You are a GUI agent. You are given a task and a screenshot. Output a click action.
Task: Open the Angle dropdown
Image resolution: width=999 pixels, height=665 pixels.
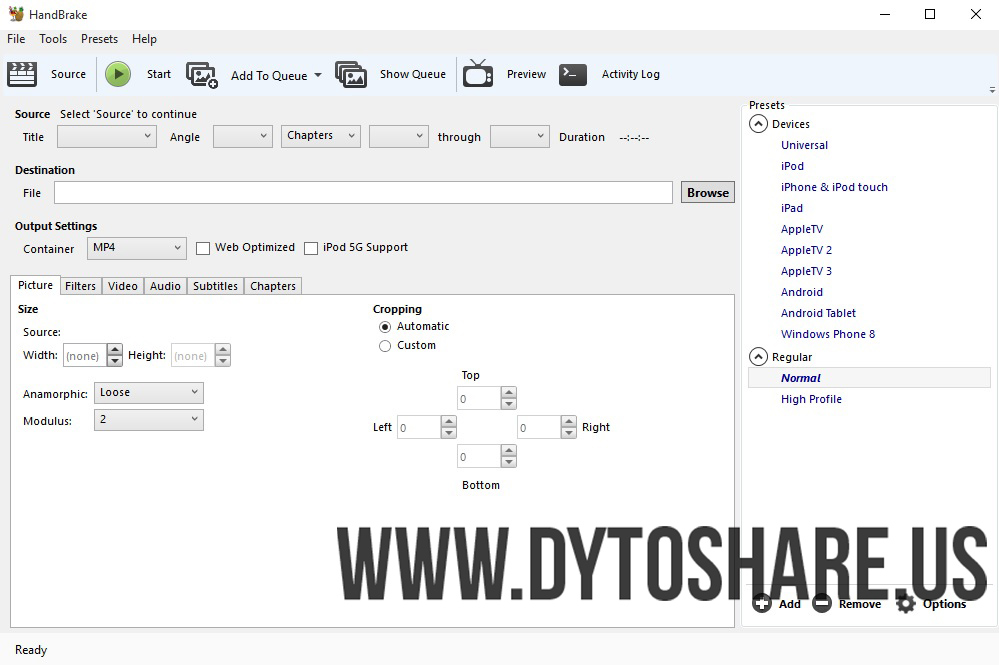243,136
